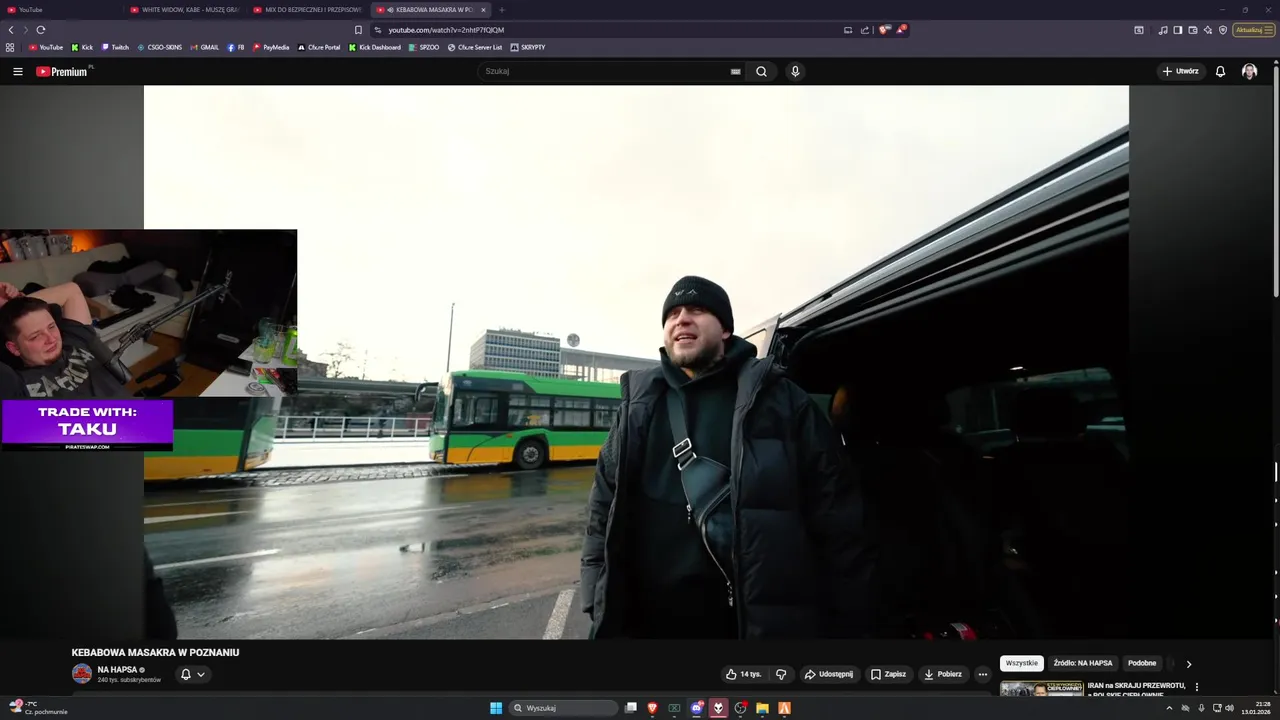Open Kick Dashboard bookmark
The width and height of the screenshot is (1280, 720).
point(375,47)
